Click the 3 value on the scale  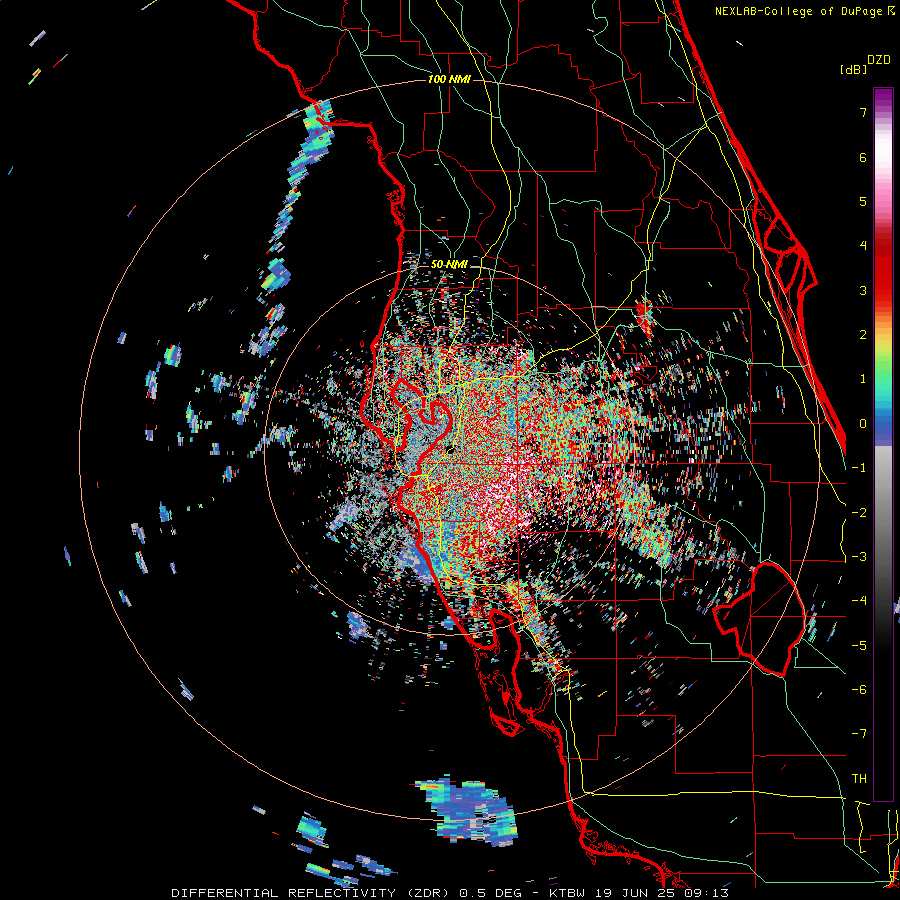click(x=863, y=290)
